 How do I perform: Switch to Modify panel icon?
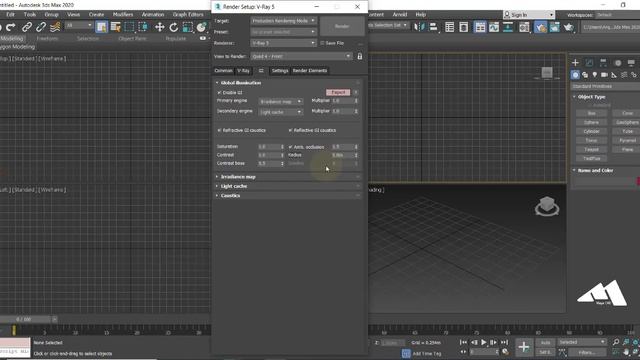589,62
